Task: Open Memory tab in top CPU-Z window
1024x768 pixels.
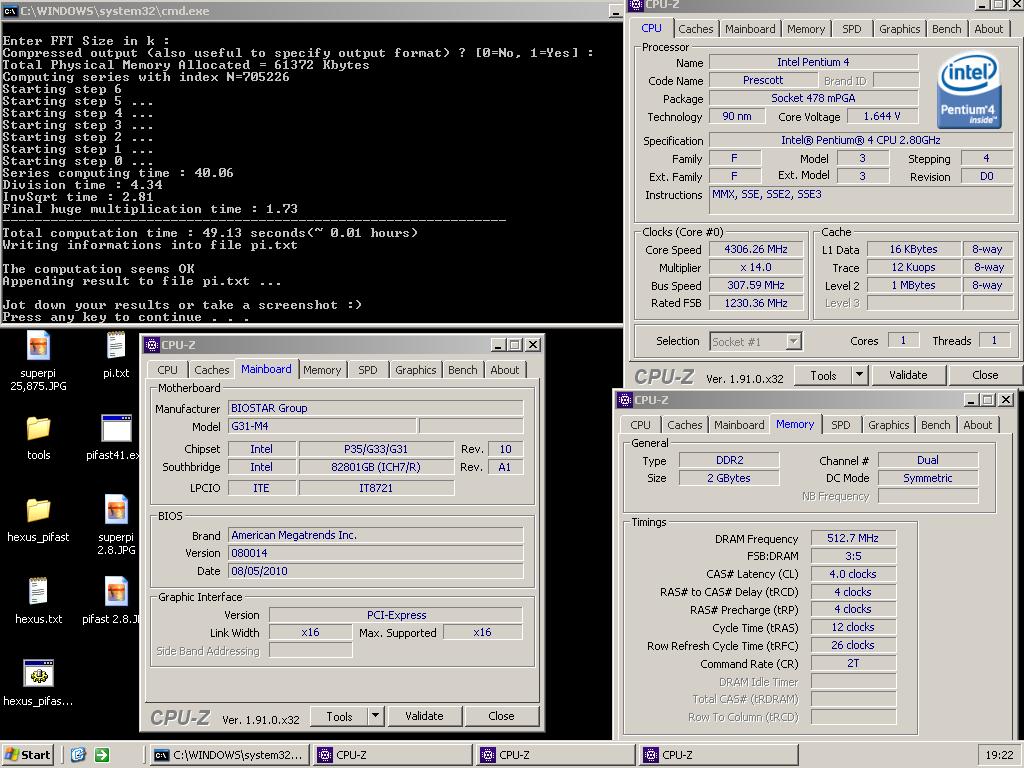Action: click(x=805, y=29)
